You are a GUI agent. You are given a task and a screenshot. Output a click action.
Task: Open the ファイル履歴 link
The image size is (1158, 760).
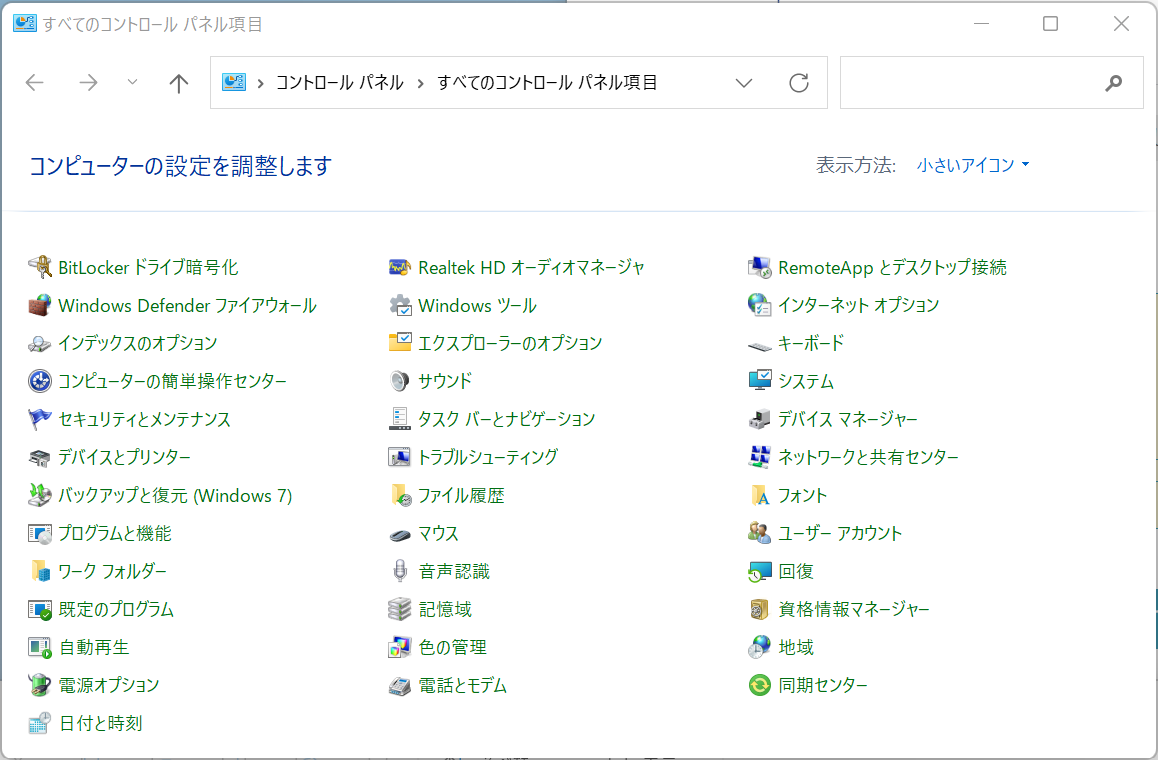[x=461, y=496]
